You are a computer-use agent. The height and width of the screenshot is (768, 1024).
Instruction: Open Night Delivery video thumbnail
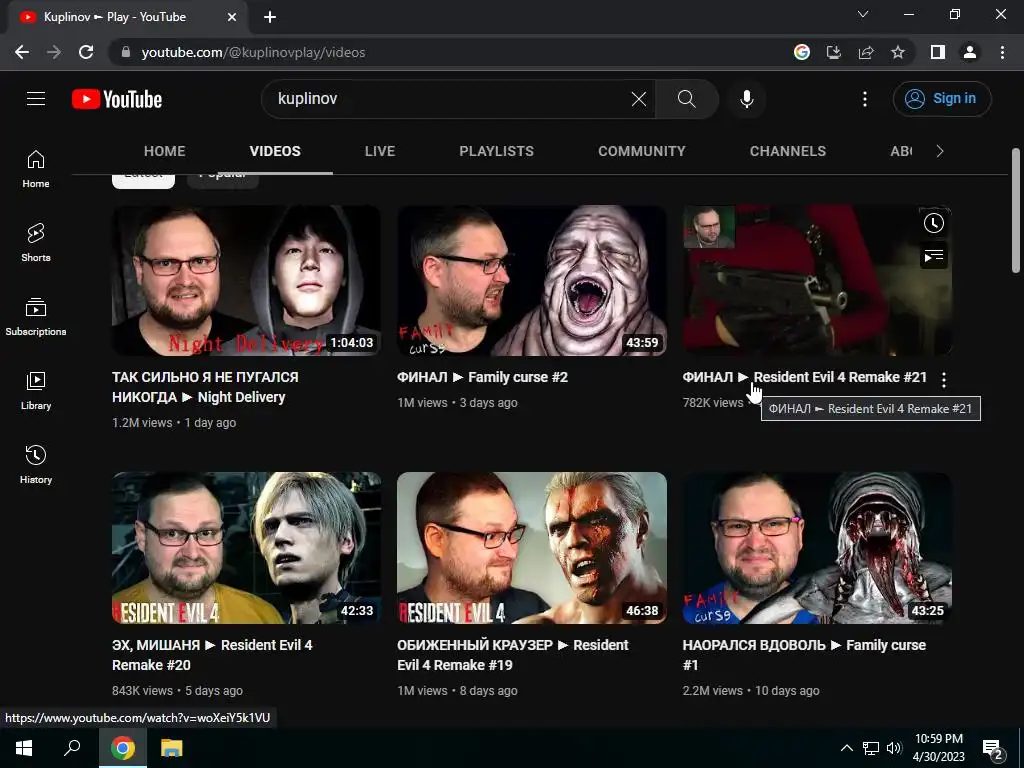pyautogui.click(x=246, y=281)
